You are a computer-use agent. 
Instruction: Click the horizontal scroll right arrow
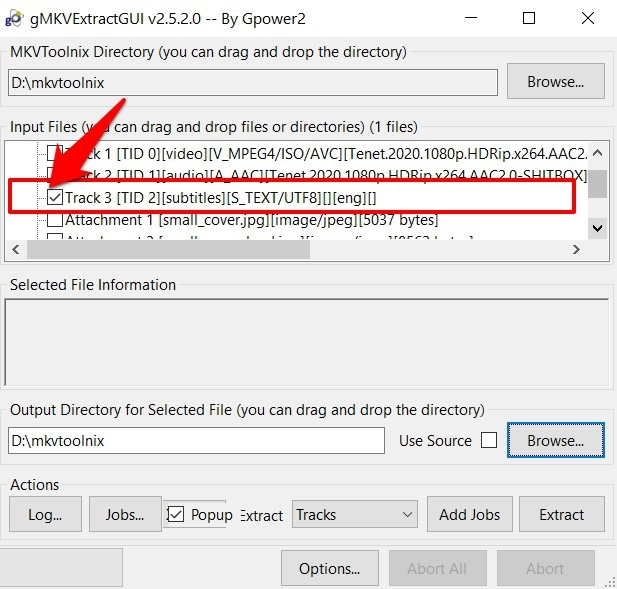pyautogui.click(x=576, y=249)
